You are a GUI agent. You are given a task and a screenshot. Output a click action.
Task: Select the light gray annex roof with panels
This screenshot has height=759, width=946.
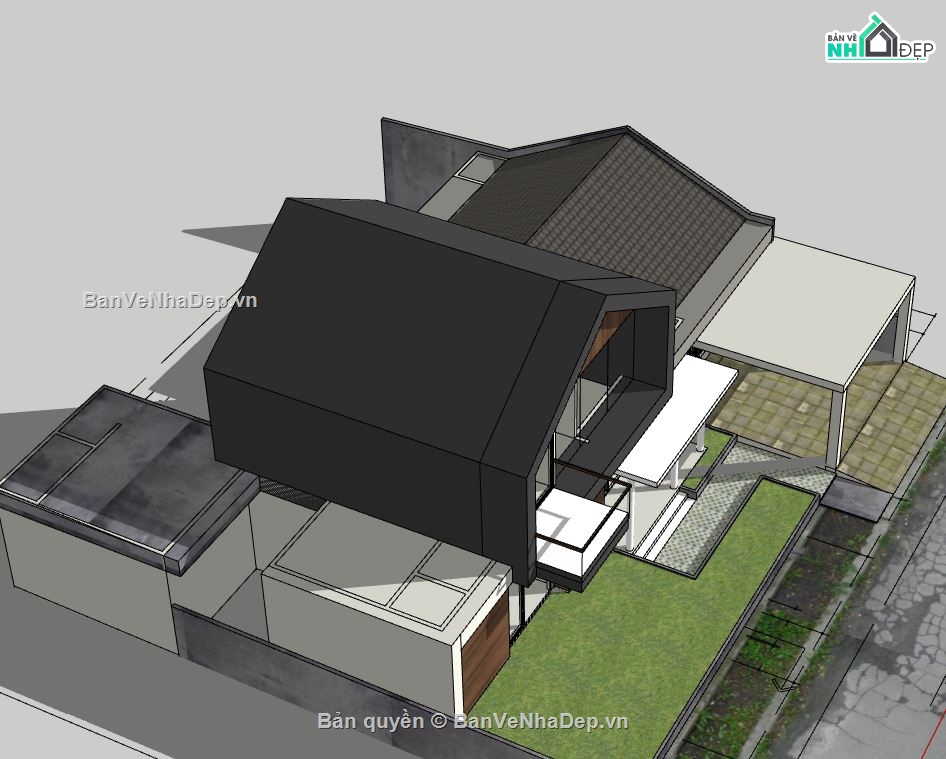[390, 565]
